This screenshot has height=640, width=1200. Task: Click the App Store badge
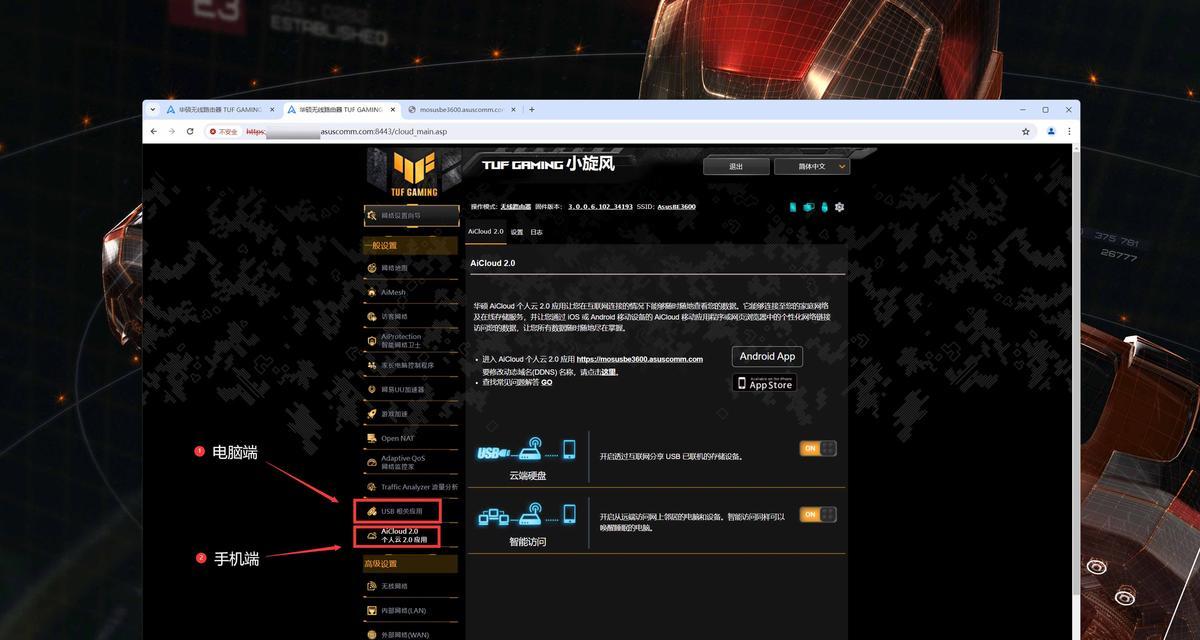pos(764,383)
